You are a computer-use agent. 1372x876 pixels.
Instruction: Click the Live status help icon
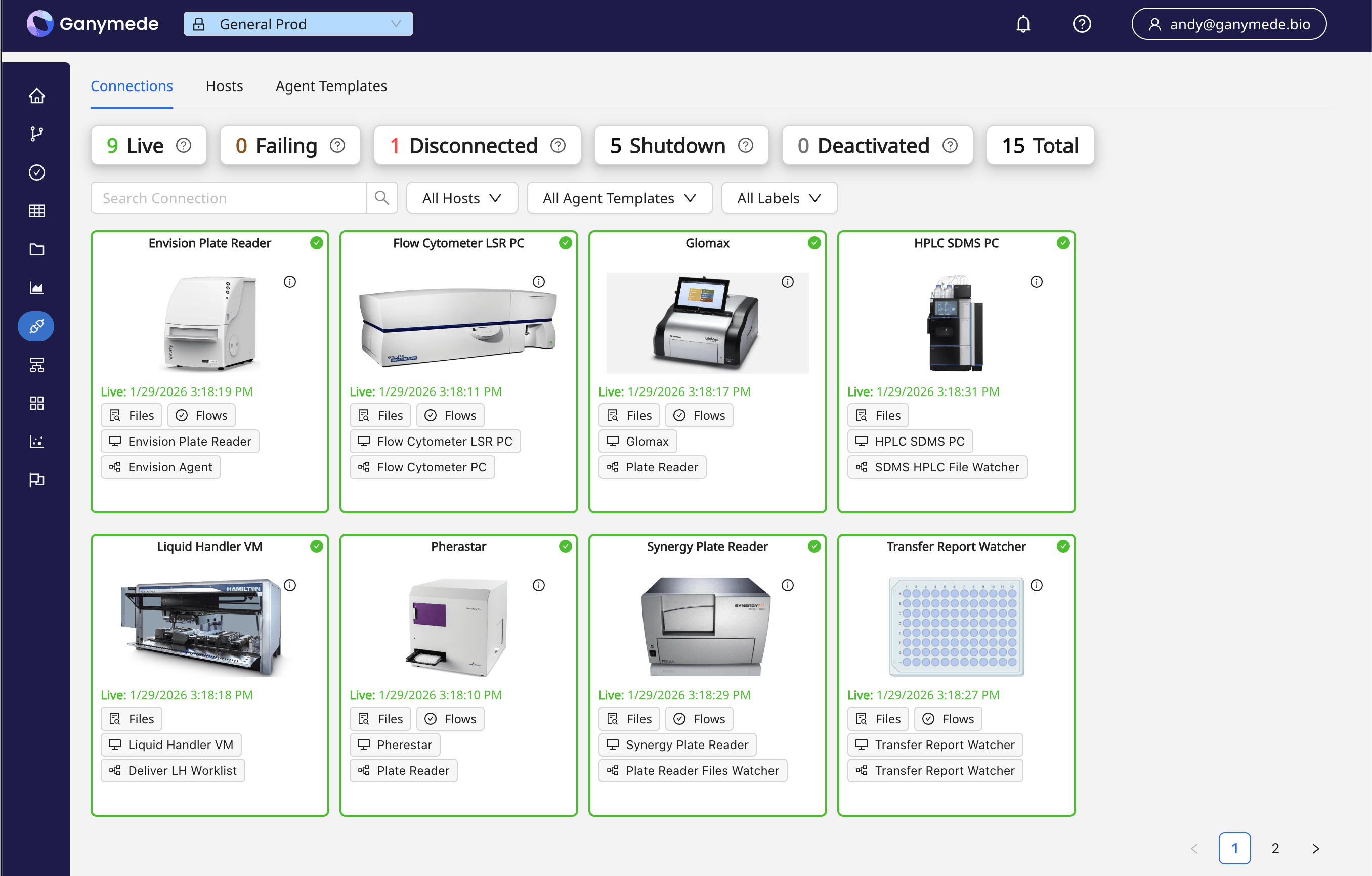[x=184, y=145]
